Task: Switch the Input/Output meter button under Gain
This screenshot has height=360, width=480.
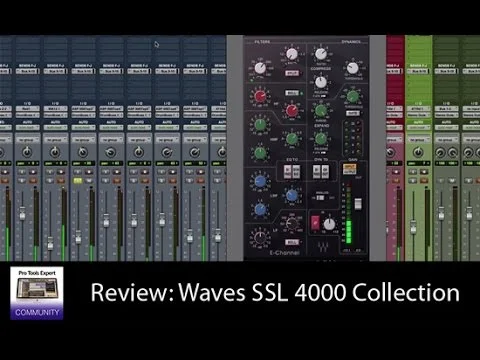Action: click(x=349, y=169)
